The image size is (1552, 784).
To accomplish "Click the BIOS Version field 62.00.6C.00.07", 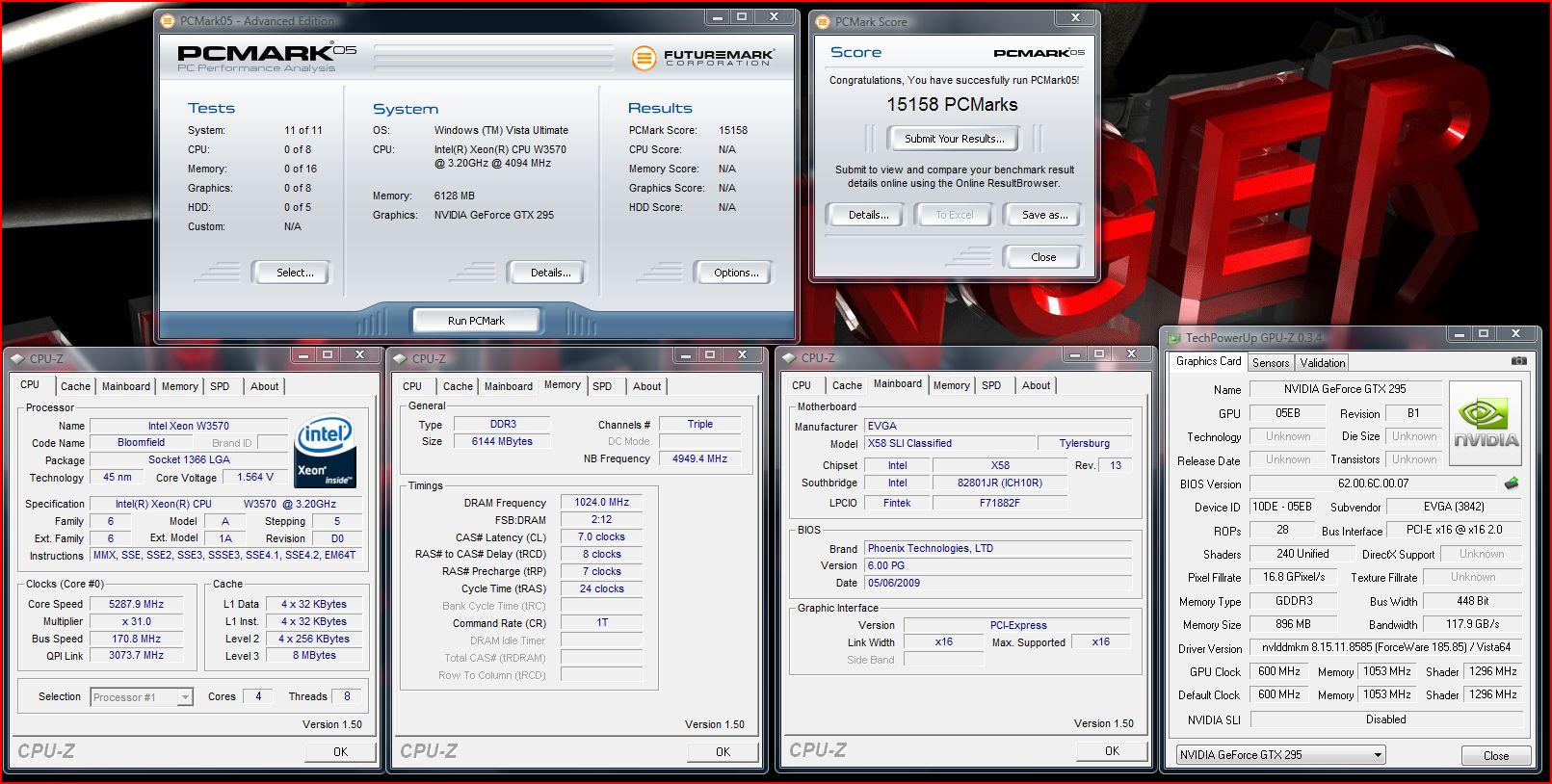I will click(1373, 483).
